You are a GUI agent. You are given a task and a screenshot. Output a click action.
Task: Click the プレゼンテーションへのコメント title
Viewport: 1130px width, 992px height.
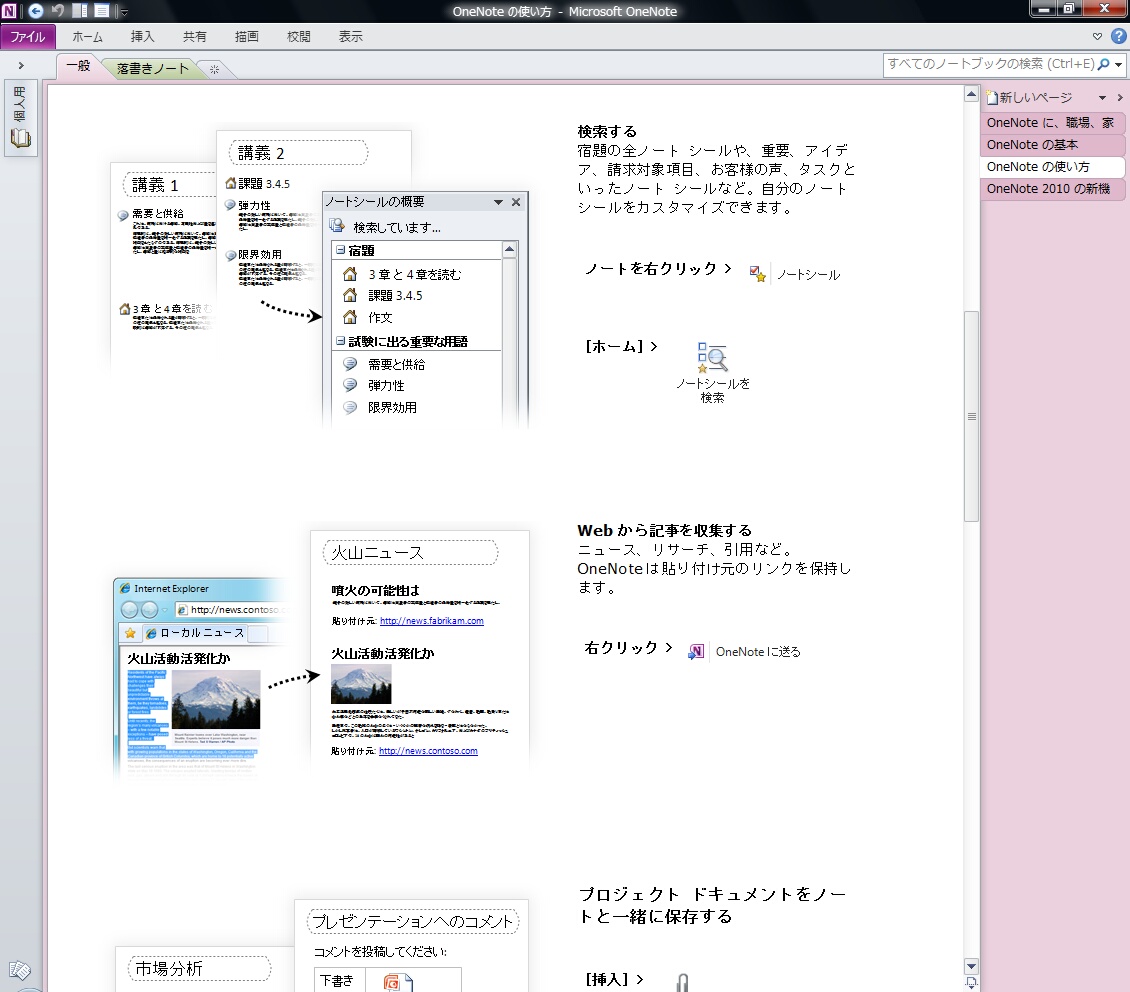(412, 921)
